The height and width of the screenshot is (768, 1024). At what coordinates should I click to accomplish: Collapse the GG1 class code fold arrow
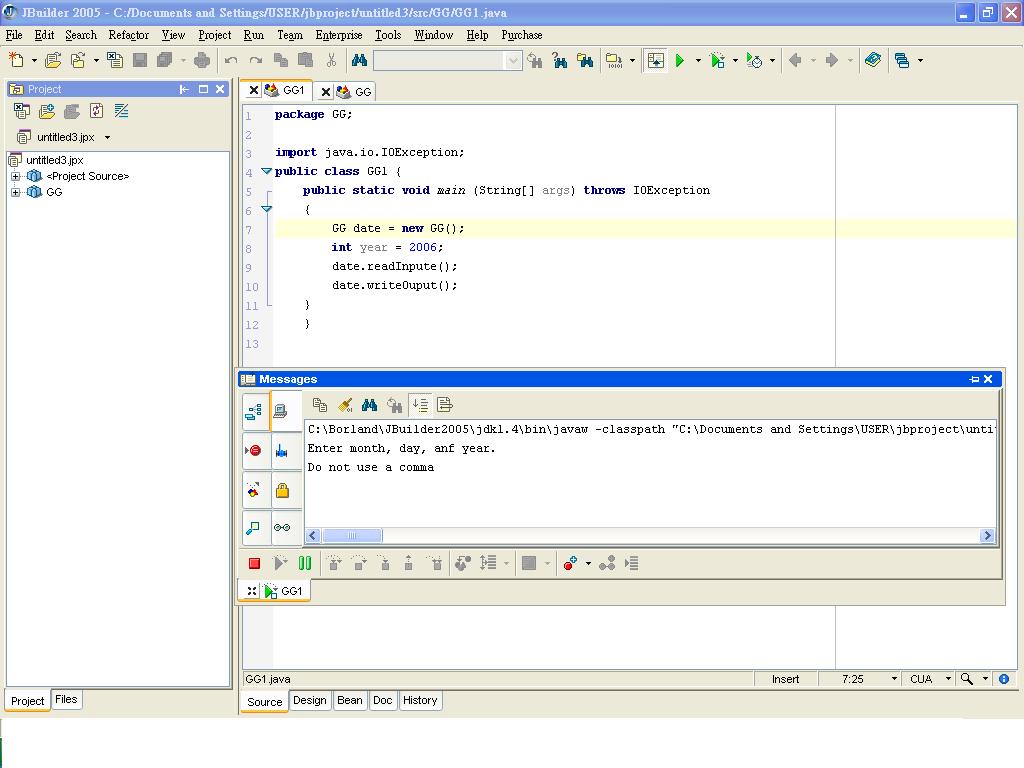(266, 171)
